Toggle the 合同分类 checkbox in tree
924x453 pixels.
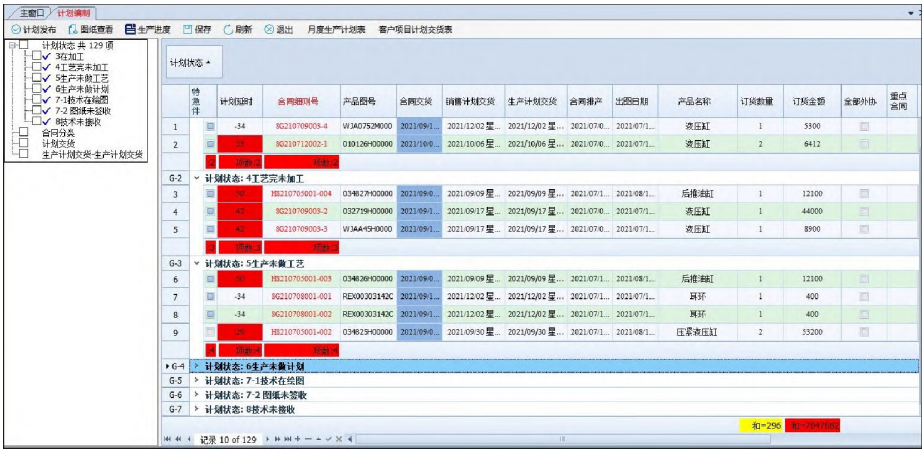(x=22, y=132)
